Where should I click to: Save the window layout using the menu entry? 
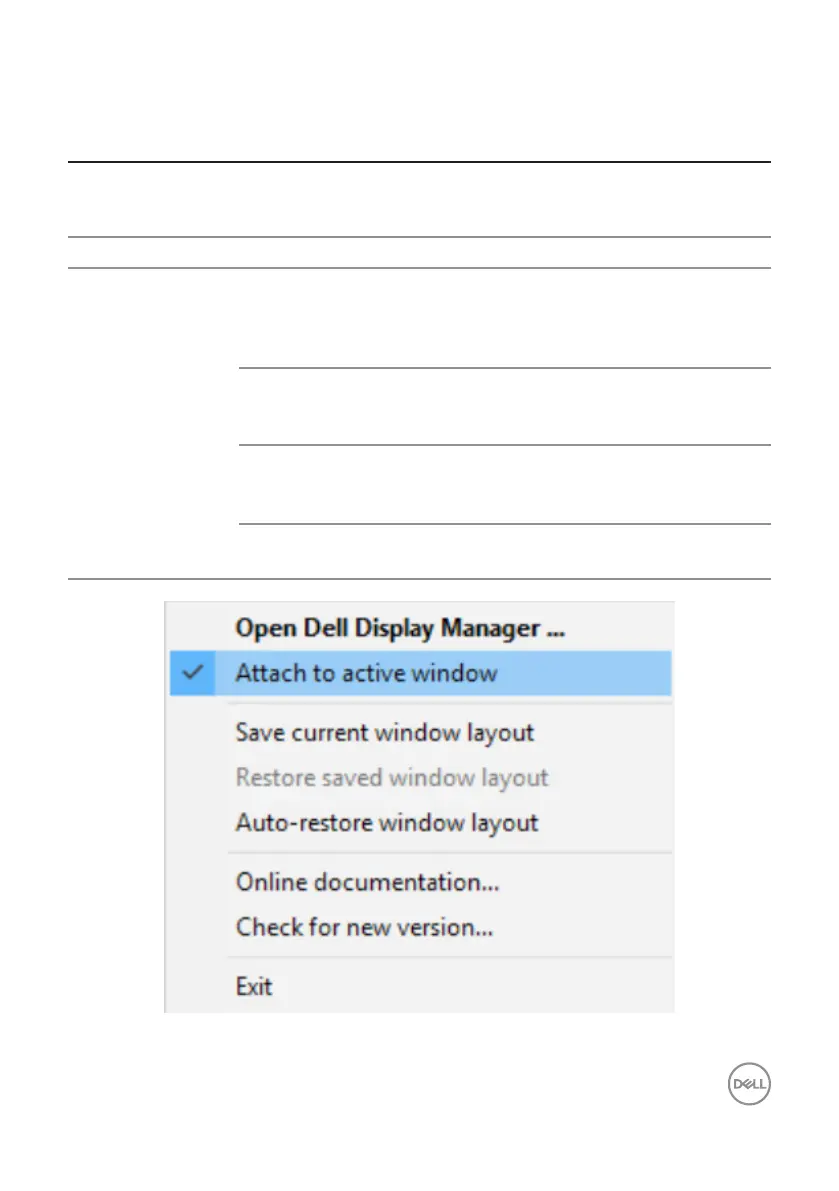click(x=384, y=732)
